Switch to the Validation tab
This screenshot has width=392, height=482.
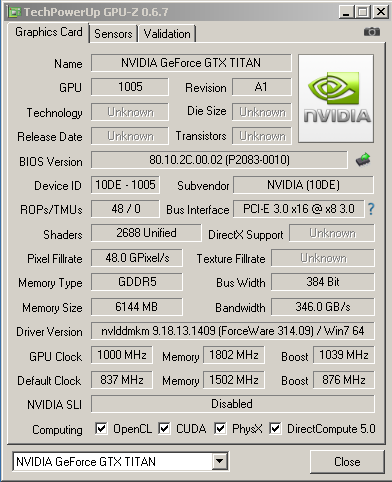tap(167, 34)
